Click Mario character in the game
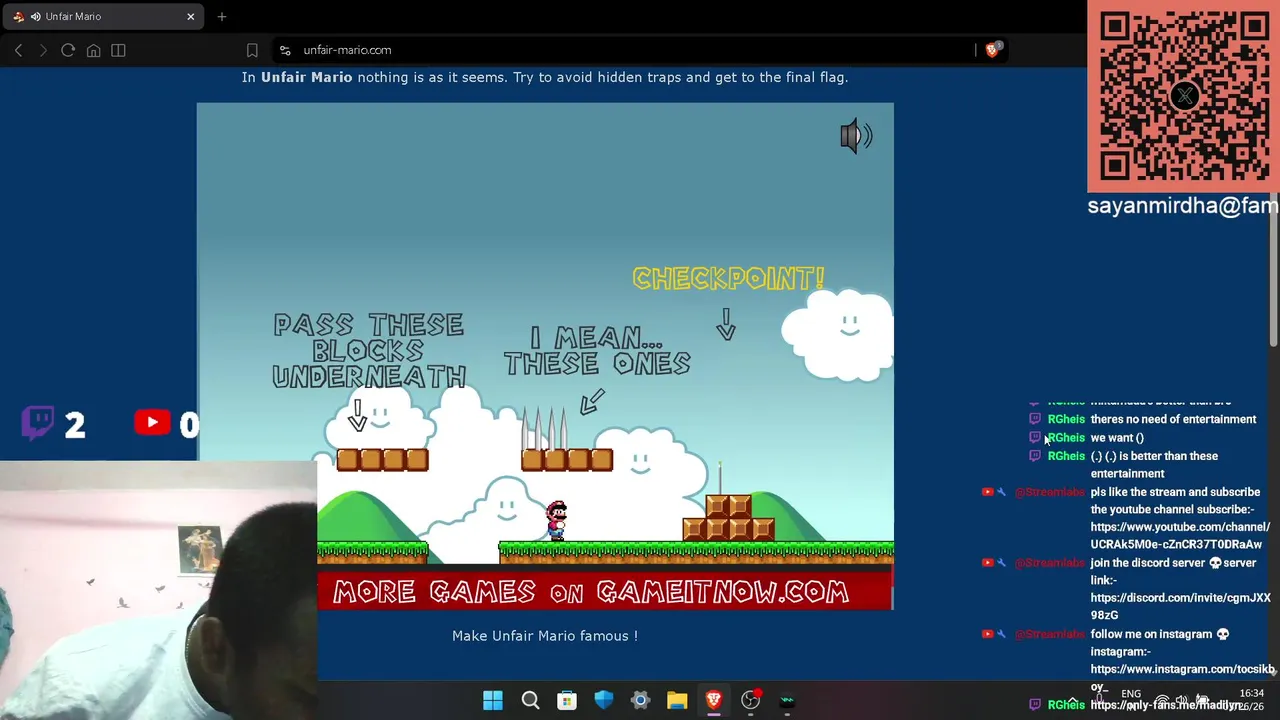1280x720 pixels. (556, 520)
